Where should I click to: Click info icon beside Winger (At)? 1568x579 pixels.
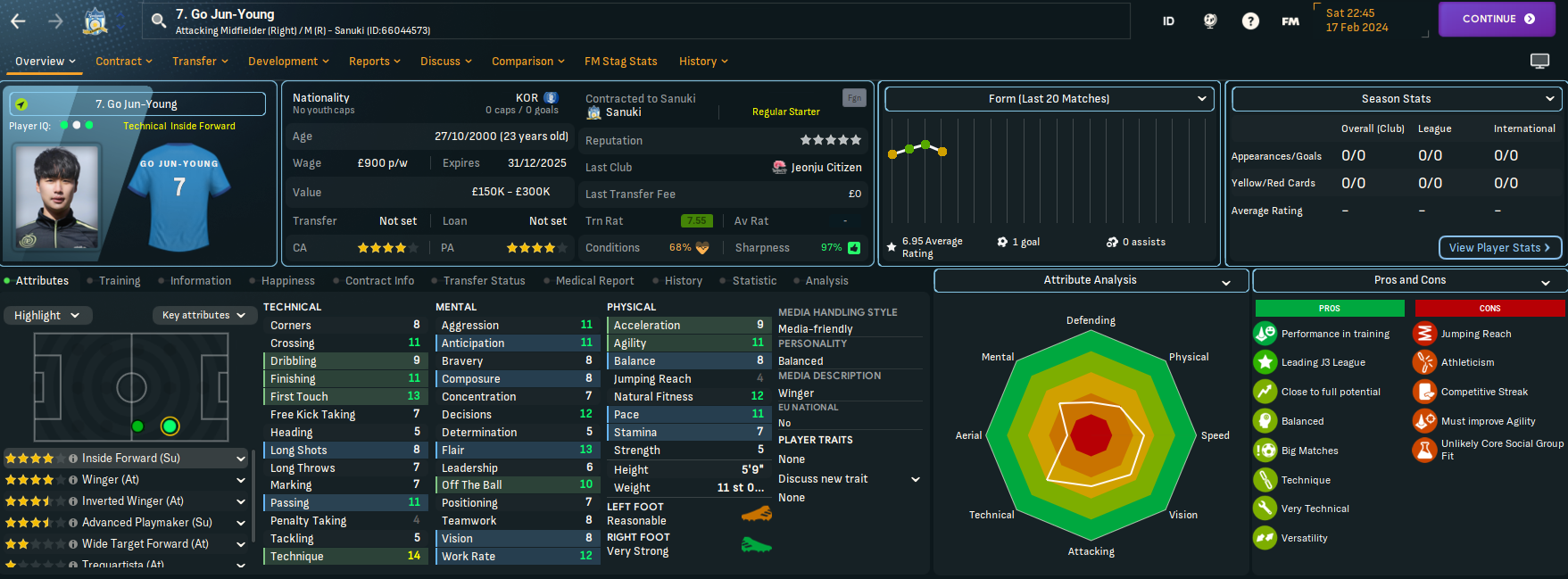click(x=73, y=480)
